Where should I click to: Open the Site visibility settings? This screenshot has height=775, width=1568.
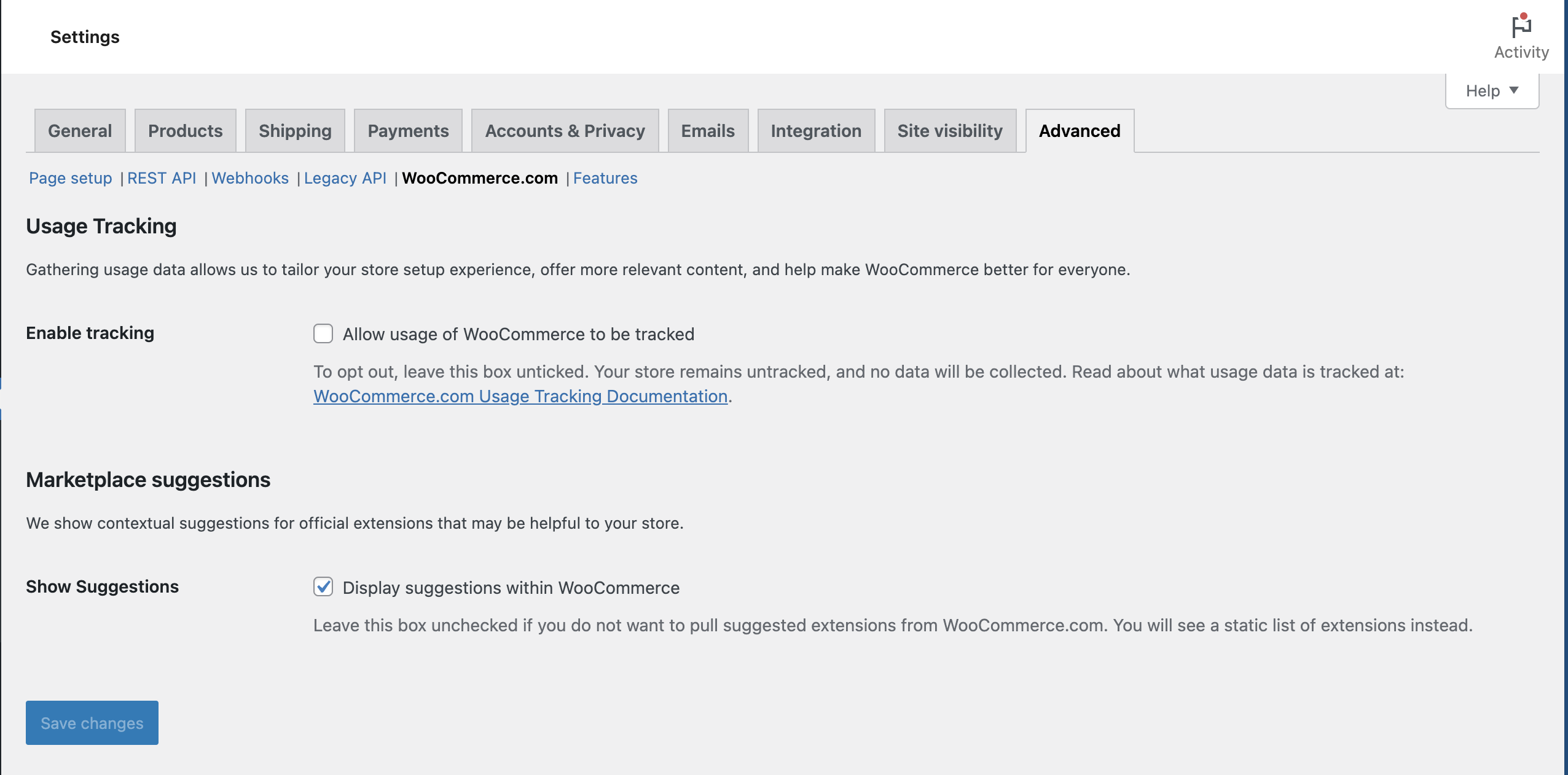point(949,130)
